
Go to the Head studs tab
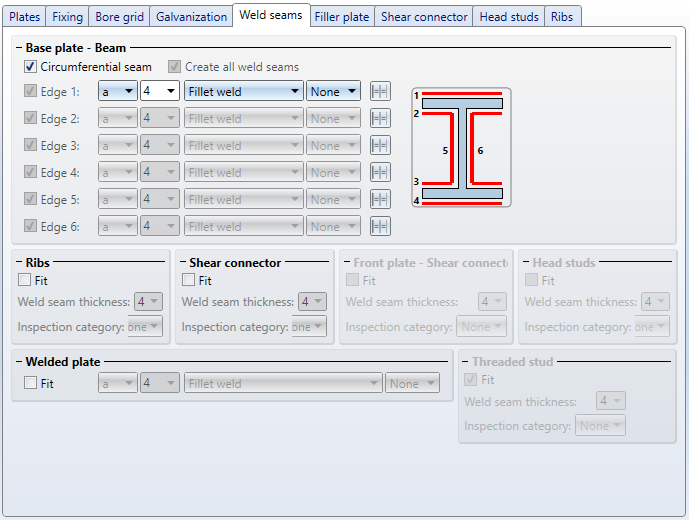[x=510, y=17]
